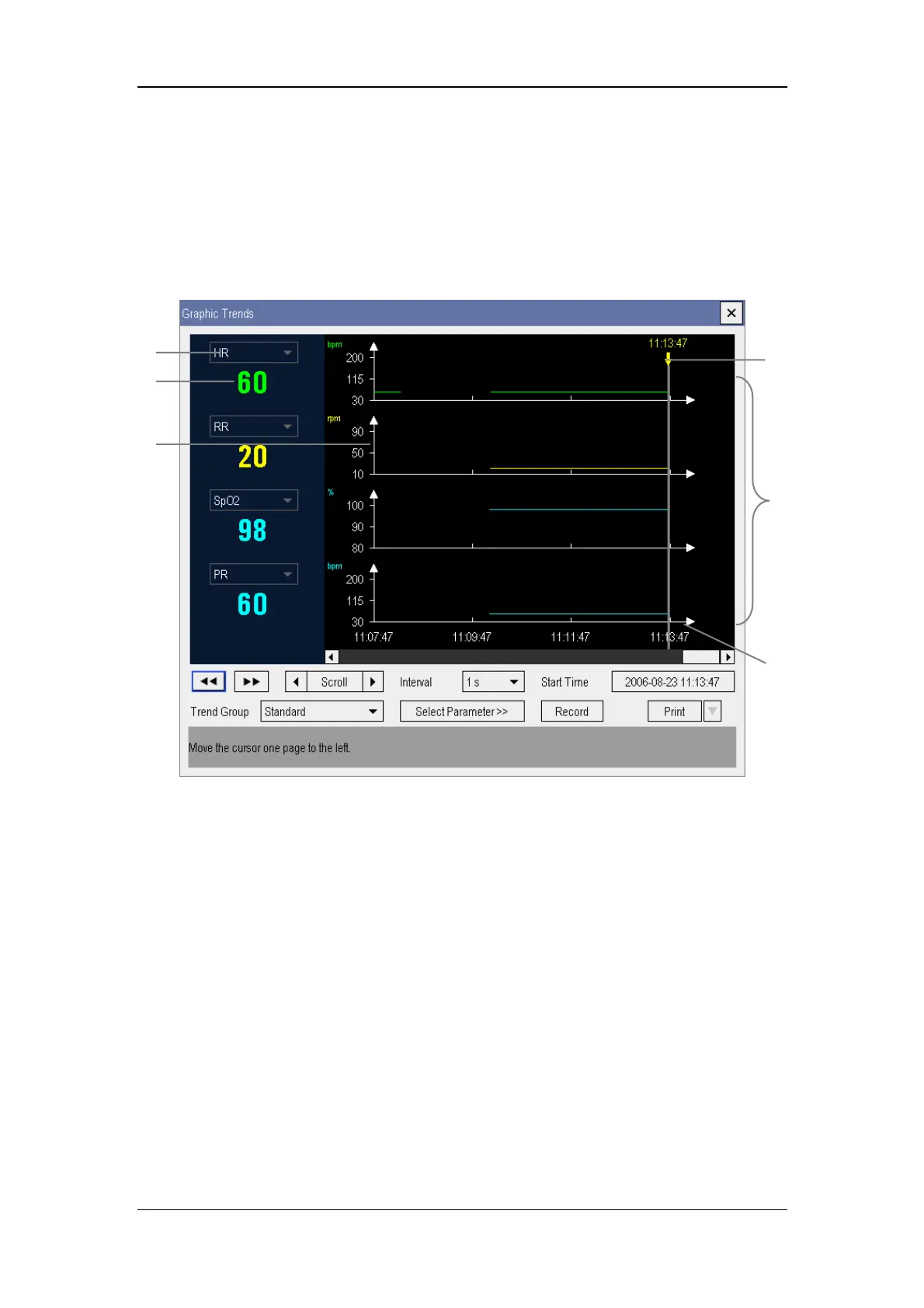Screen dimensions: 924x1308
Task: Move cursor one page left with double-left arrow
Action: [208, 681]
